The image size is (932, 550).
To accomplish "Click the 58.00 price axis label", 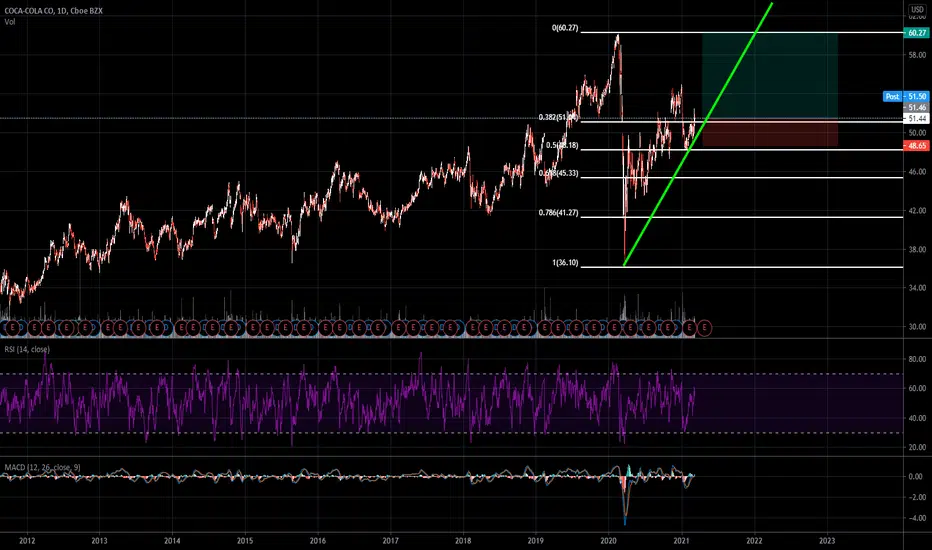I will 917,55.
